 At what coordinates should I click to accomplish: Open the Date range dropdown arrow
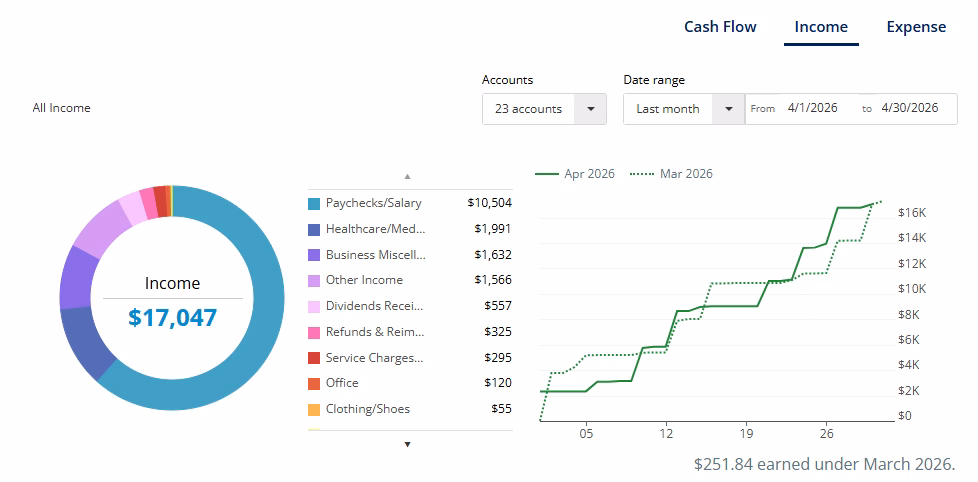pos(729,109)
